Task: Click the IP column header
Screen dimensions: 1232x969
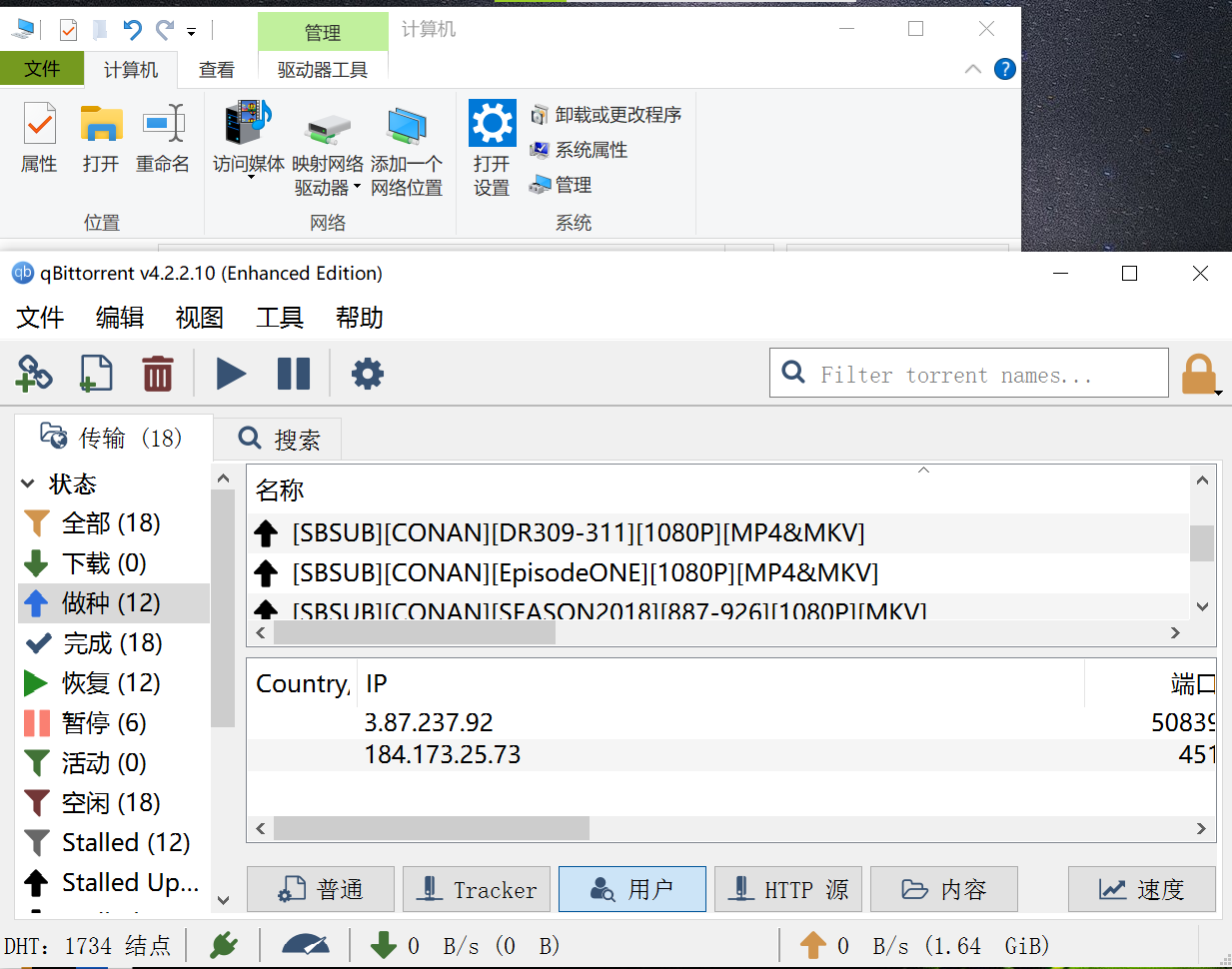Action: (x=721, y=684)
